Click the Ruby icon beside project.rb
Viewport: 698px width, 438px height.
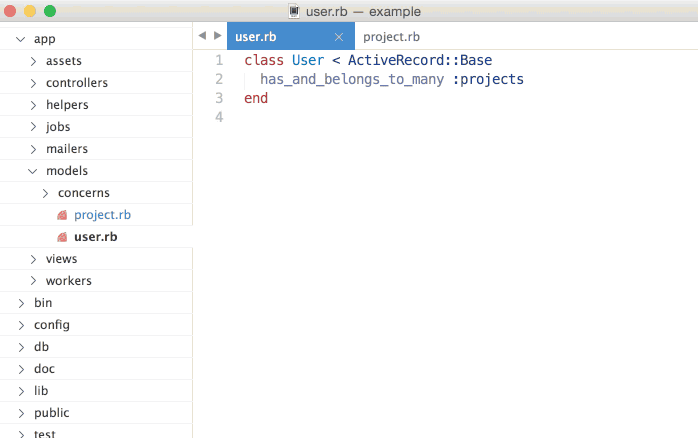pos(62,215)
